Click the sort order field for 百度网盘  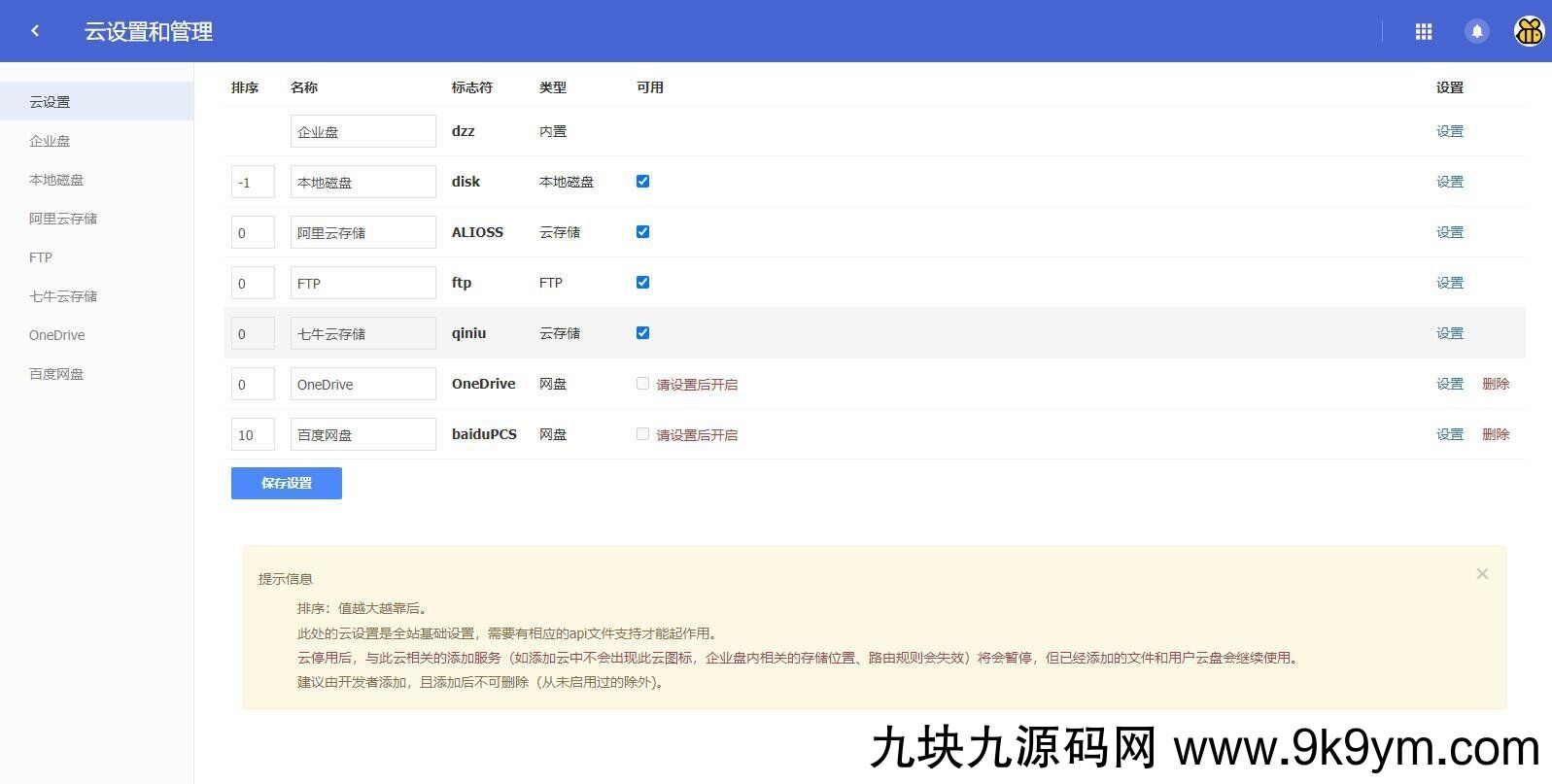253,434
